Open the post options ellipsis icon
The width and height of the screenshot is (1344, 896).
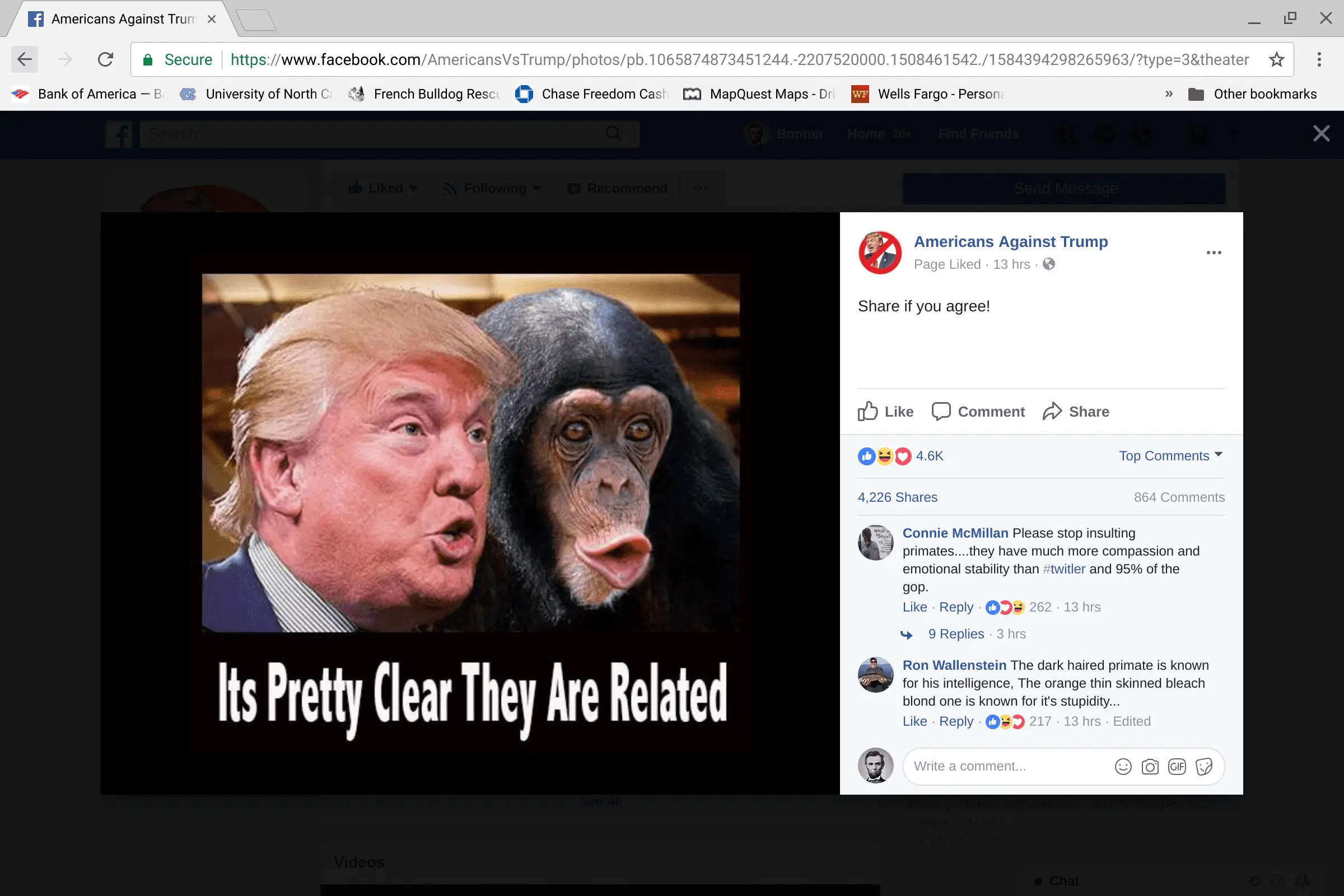pyautogui.click(x=1214, y=252)
